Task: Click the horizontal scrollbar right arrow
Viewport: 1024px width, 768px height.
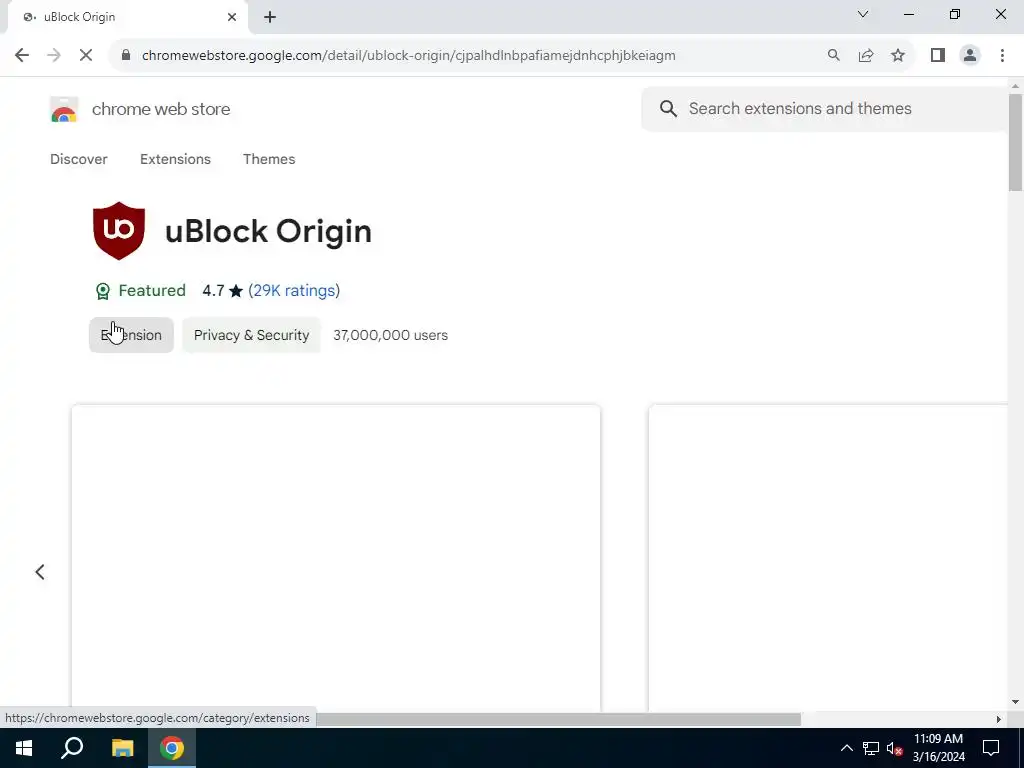Action: (998, 719)
